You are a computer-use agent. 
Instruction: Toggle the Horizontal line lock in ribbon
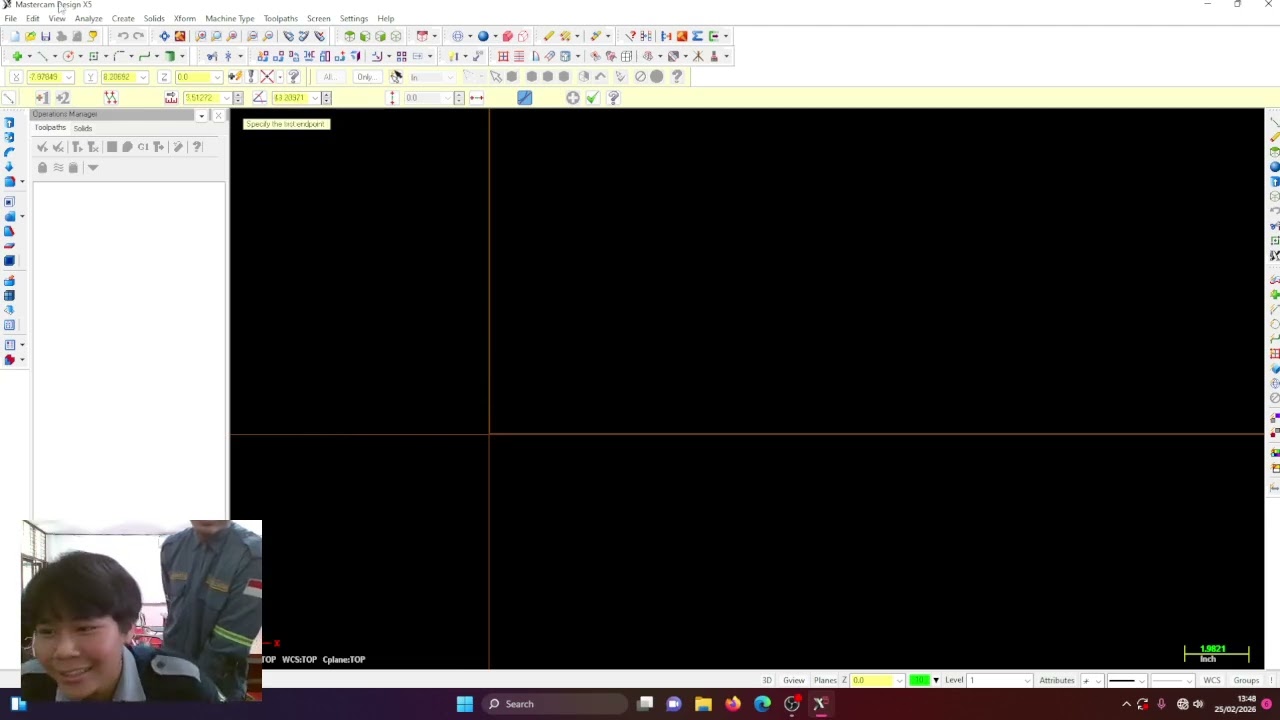[477, 97]
